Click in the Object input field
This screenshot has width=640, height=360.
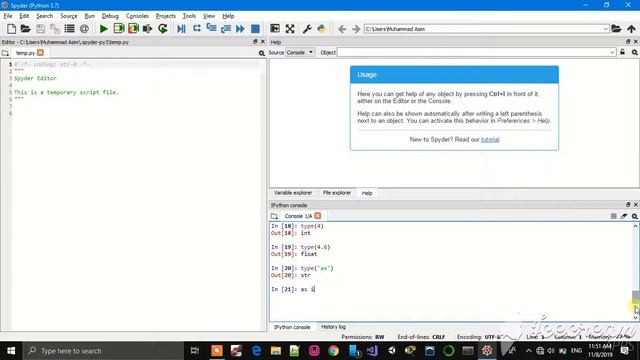pyautogui.click(x=473, y=52)
